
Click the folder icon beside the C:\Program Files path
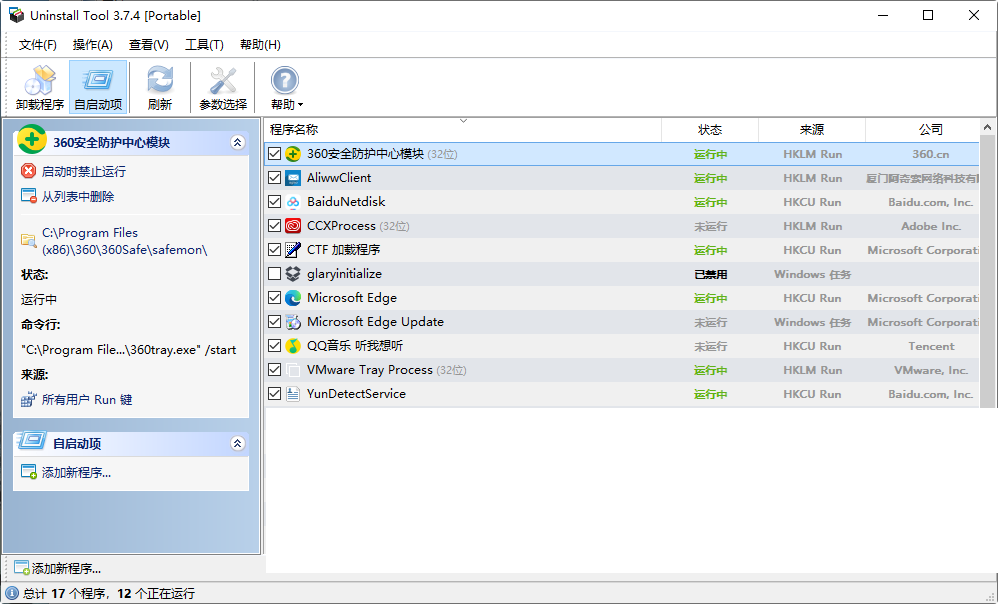[29, 240]
